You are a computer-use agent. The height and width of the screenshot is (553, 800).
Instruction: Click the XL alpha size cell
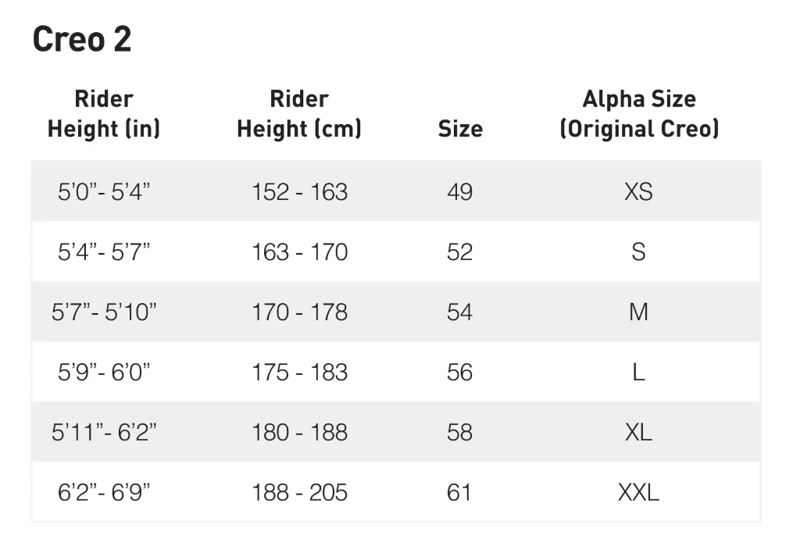[x=638, y=432]
